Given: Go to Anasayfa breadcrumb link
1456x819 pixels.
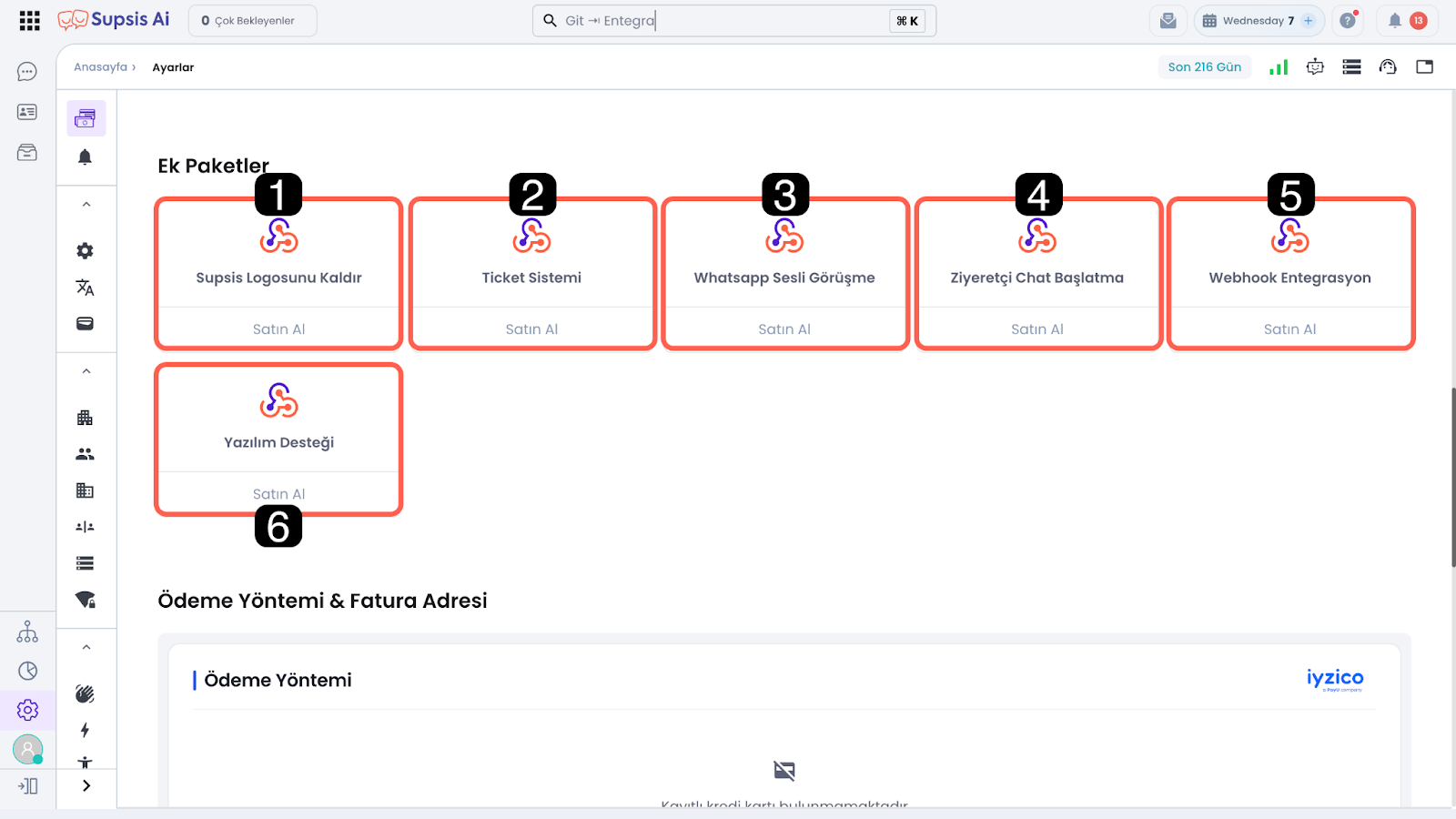Looking at the screenshot, I should tap(100, 67).
